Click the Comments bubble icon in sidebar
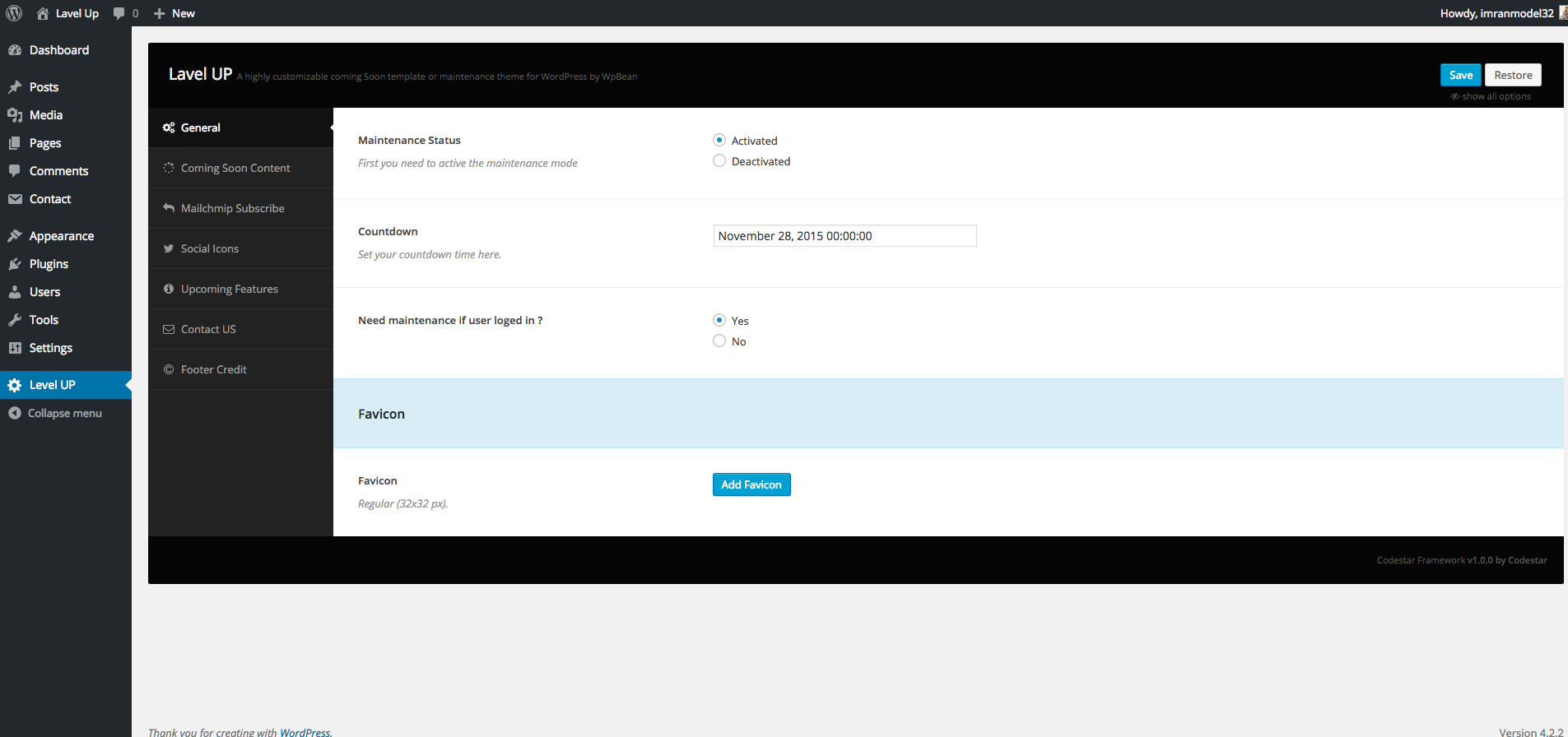Image resolution: width=1568 pixels, height=737 pixels. tap(15, 171)
